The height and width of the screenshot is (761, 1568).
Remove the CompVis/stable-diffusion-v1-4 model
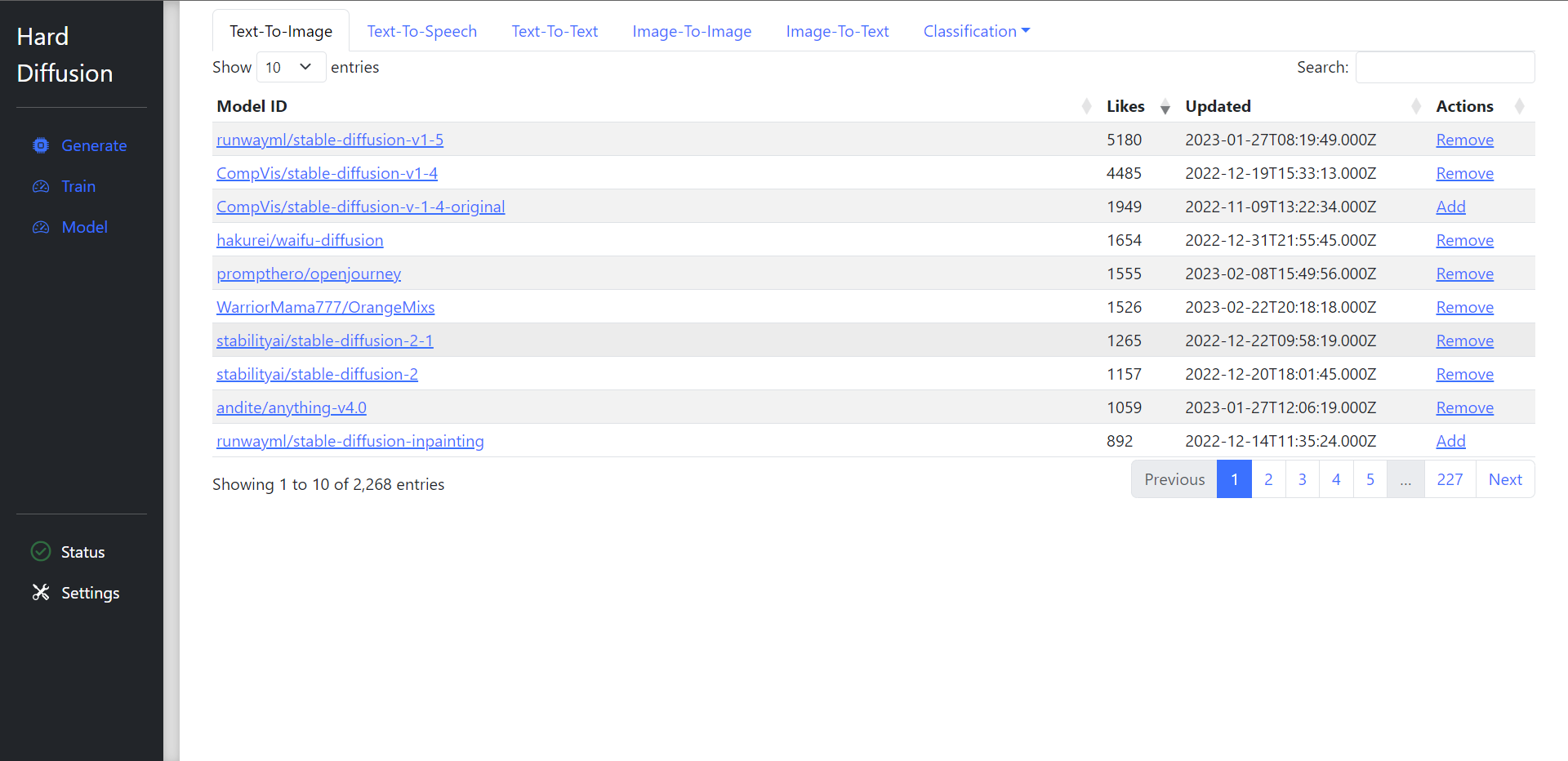(1464, 173)
